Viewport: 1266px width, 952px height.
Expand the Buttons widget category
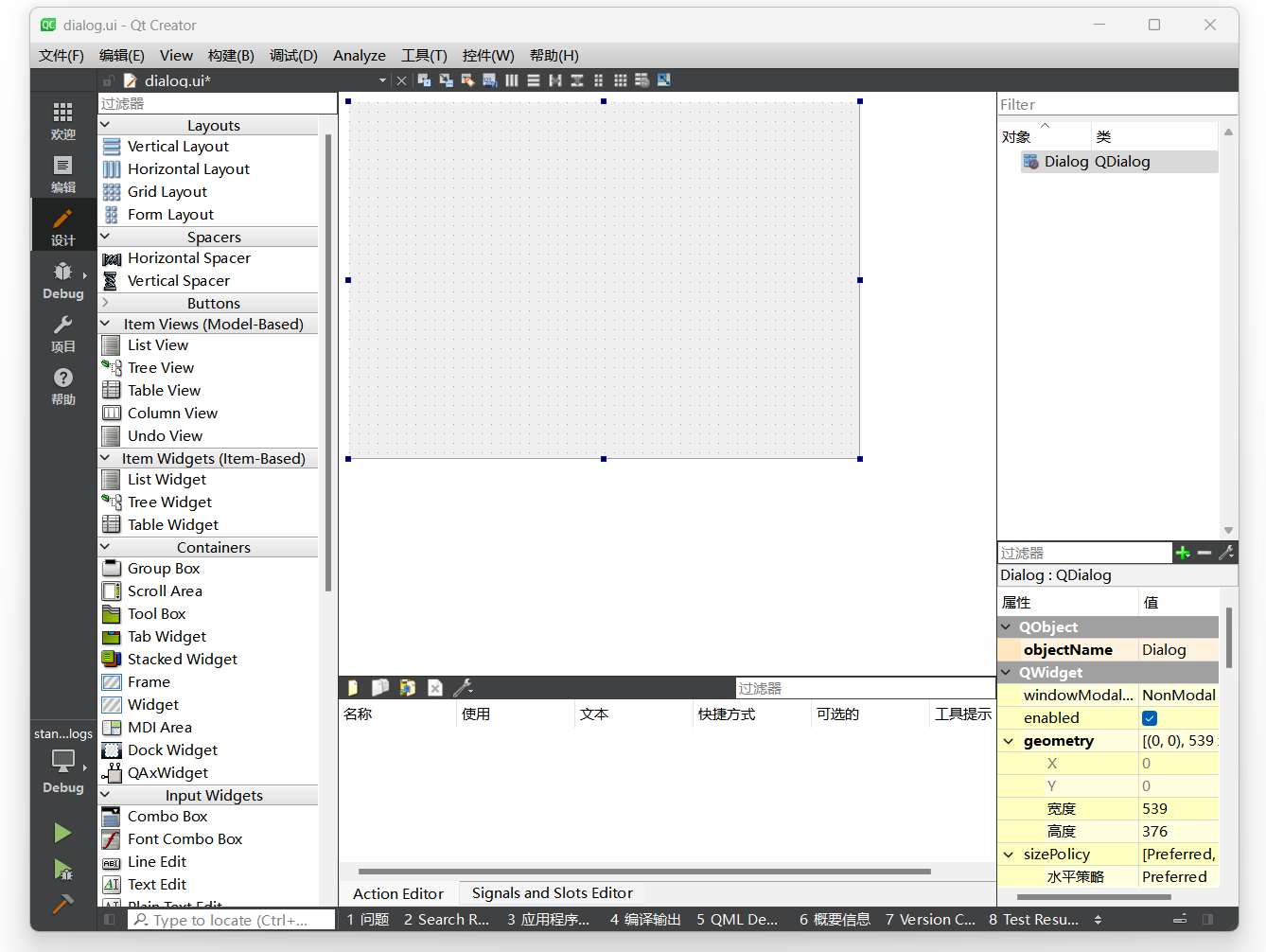click(x=105, y=303)
